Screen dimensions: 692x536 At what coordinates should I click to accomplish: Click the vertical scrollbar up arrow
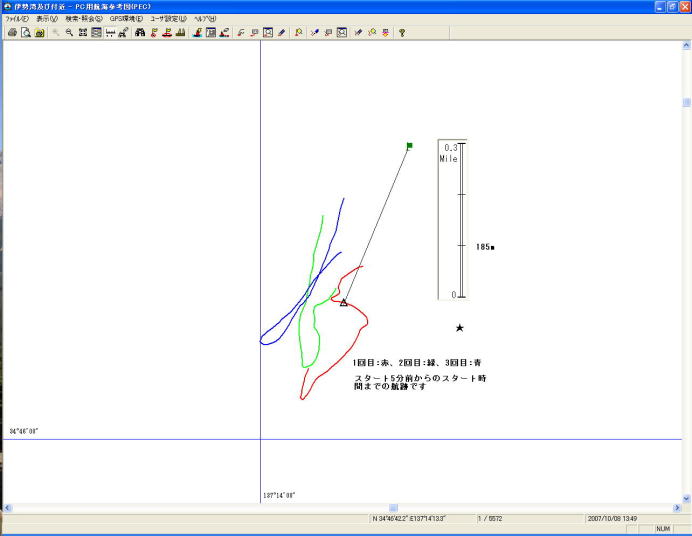[x=686, y=45]
